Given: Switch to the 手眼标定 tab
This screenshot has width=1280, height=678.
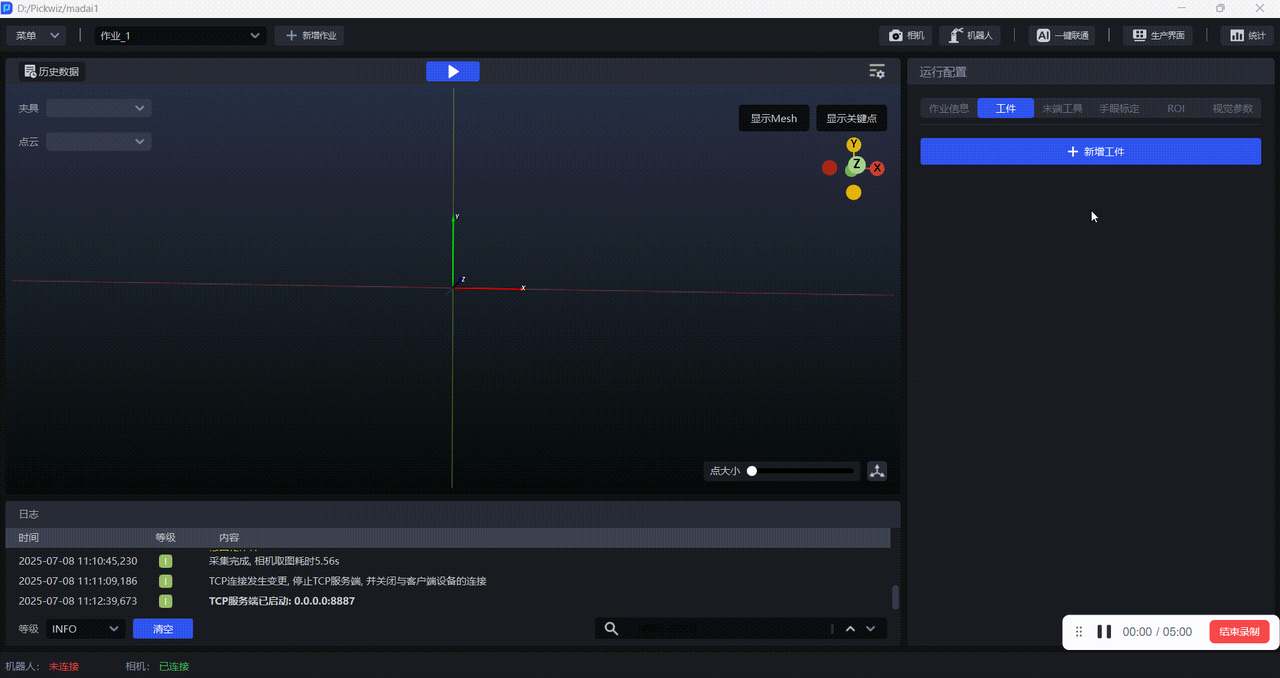Looking at the screenshot, I should (x=1119, y=108).
